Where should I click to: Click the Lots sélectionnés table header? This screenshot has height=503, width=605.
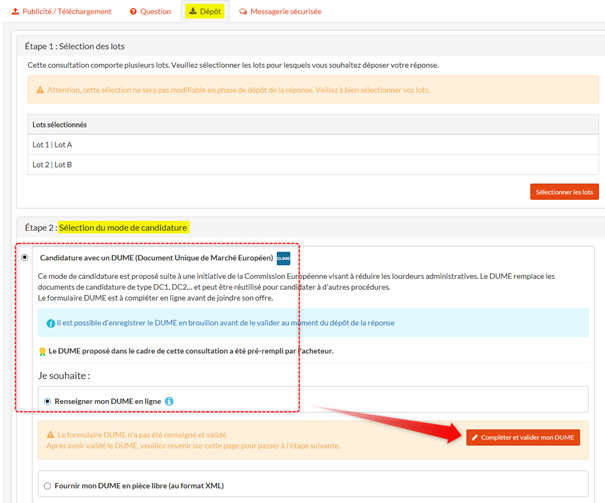tap(313, 124)
